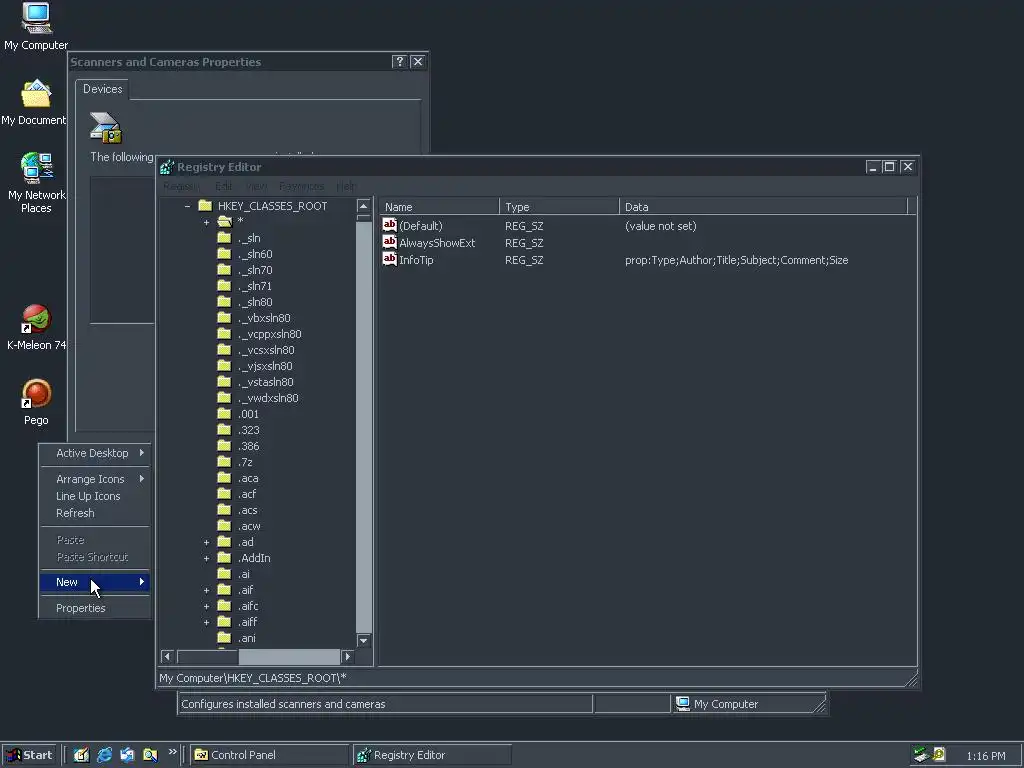Viewport: 1024px width, 768px height.
Task: Click the tree scroll up arrow
Action: point(364,206)
